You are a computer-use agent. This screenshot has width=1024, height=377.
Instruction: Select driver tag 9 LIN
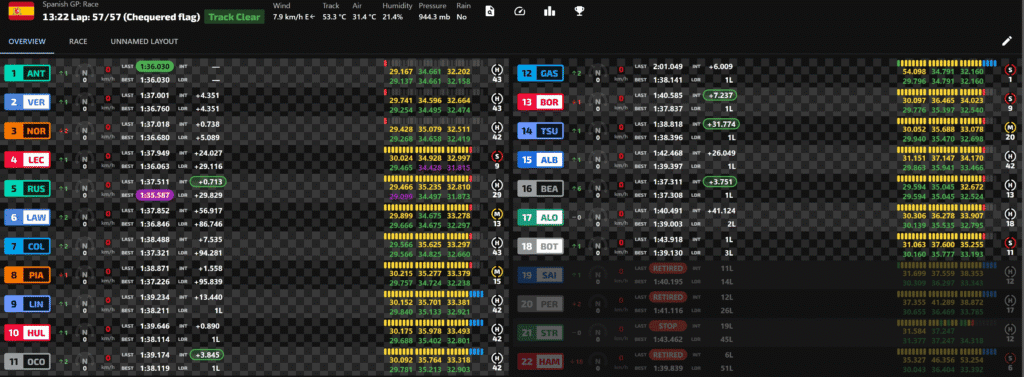tap(27, 304)
